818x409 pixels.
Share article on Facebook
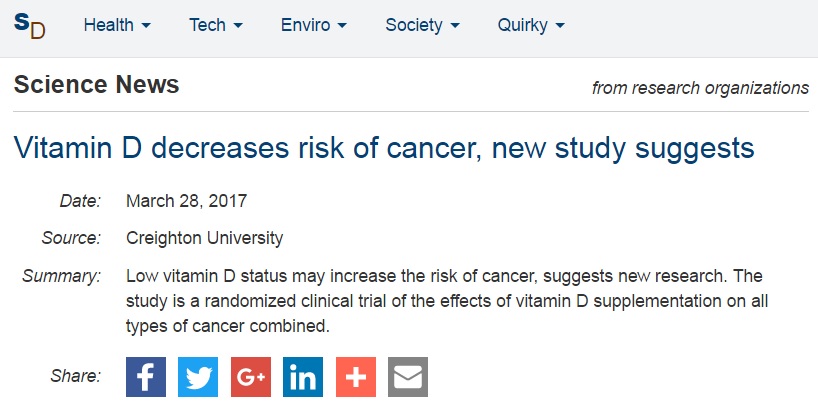[146, 376]
